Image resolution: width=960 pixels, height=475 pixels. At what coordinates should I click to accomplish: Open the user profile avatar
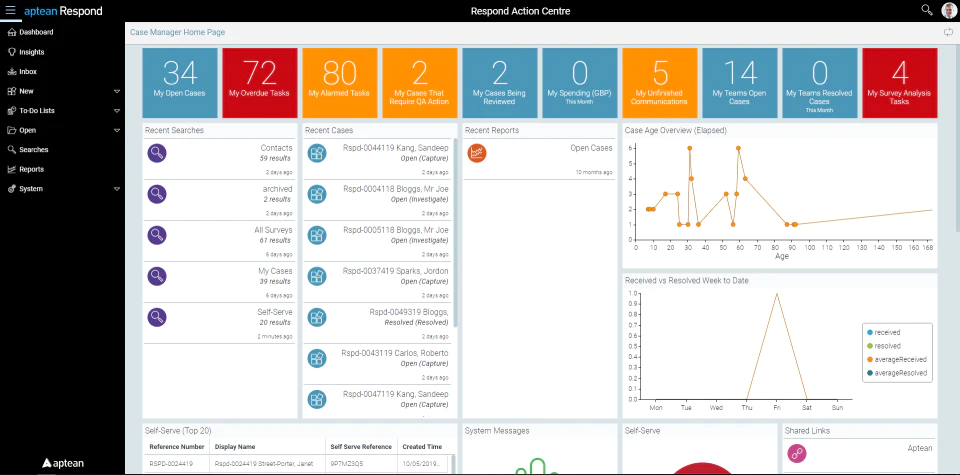coord(948,10)
